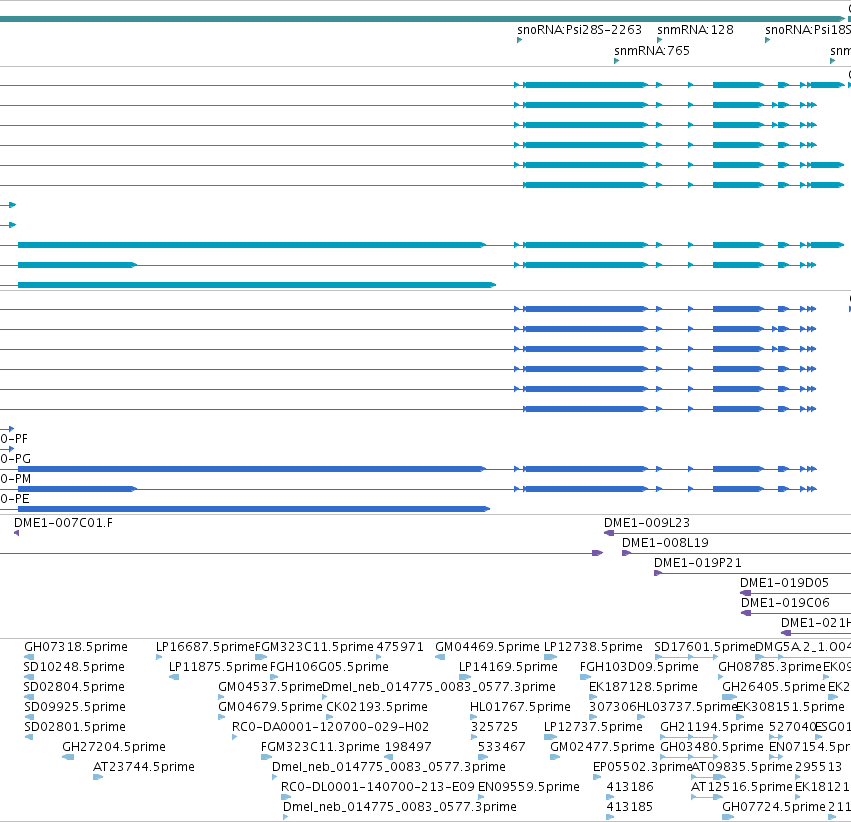Screen dimensions: 851x822
Task: Click the GH07724.5prime EST label
Action: [x=773, y=807]
